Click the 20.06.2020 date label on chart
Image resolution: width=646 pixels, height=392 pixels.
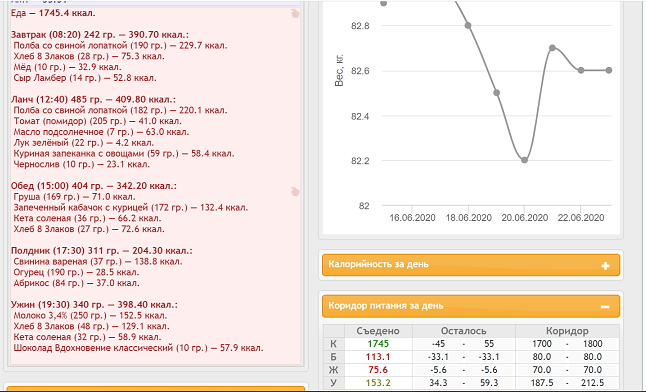pyautogui.click(x=525, y=218)
